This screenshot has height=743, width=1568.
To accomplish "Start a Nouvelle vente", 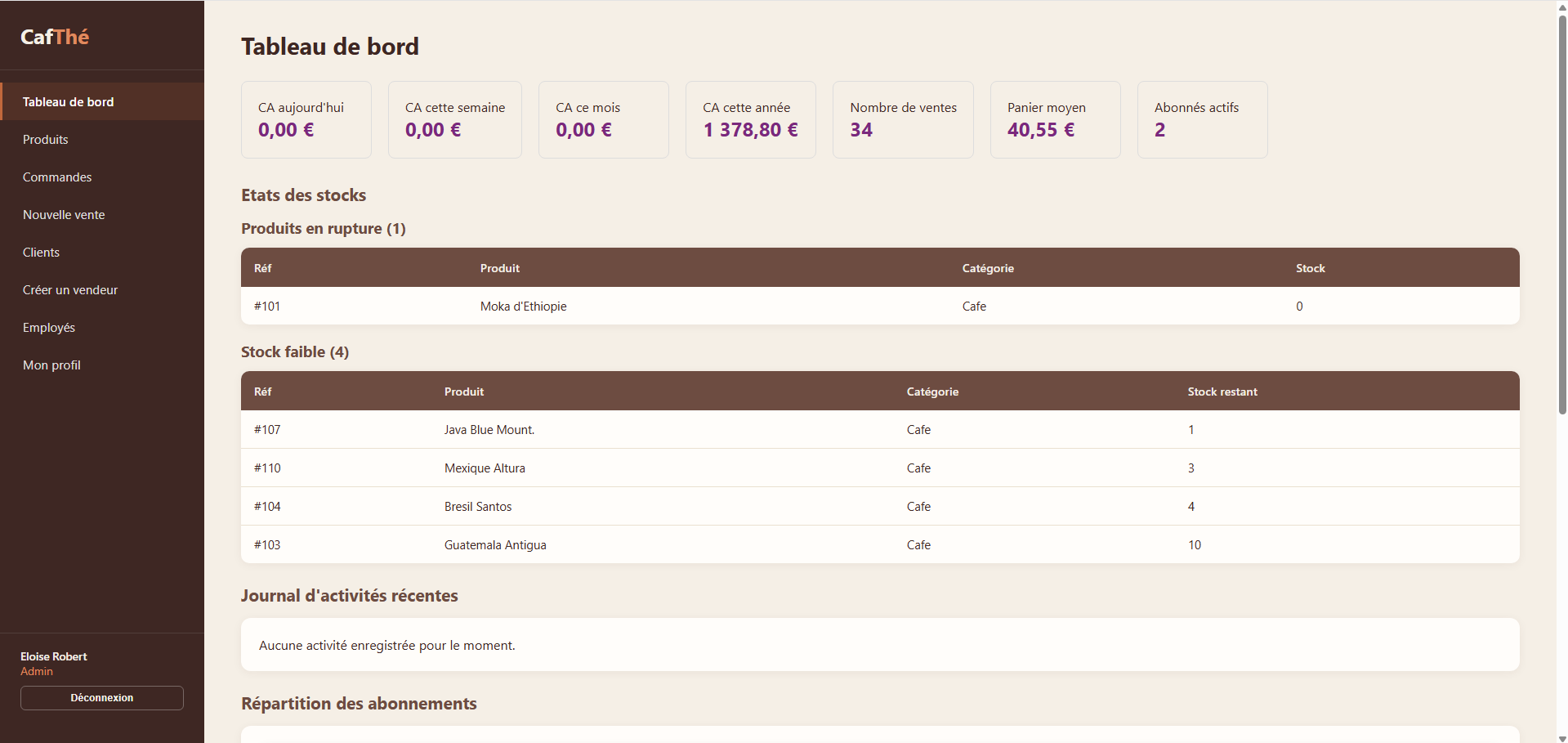I will coord(102,214).
